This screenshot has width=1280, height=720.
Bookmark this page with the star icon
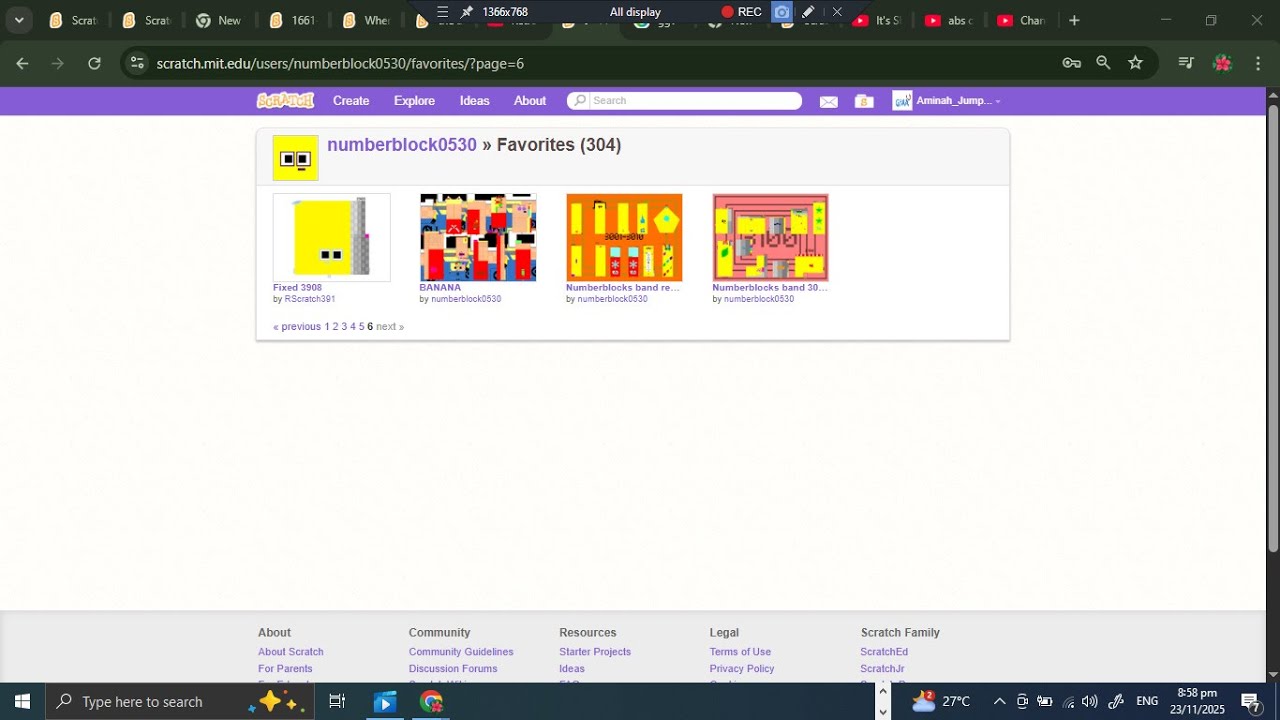(x=1135, y=63)
